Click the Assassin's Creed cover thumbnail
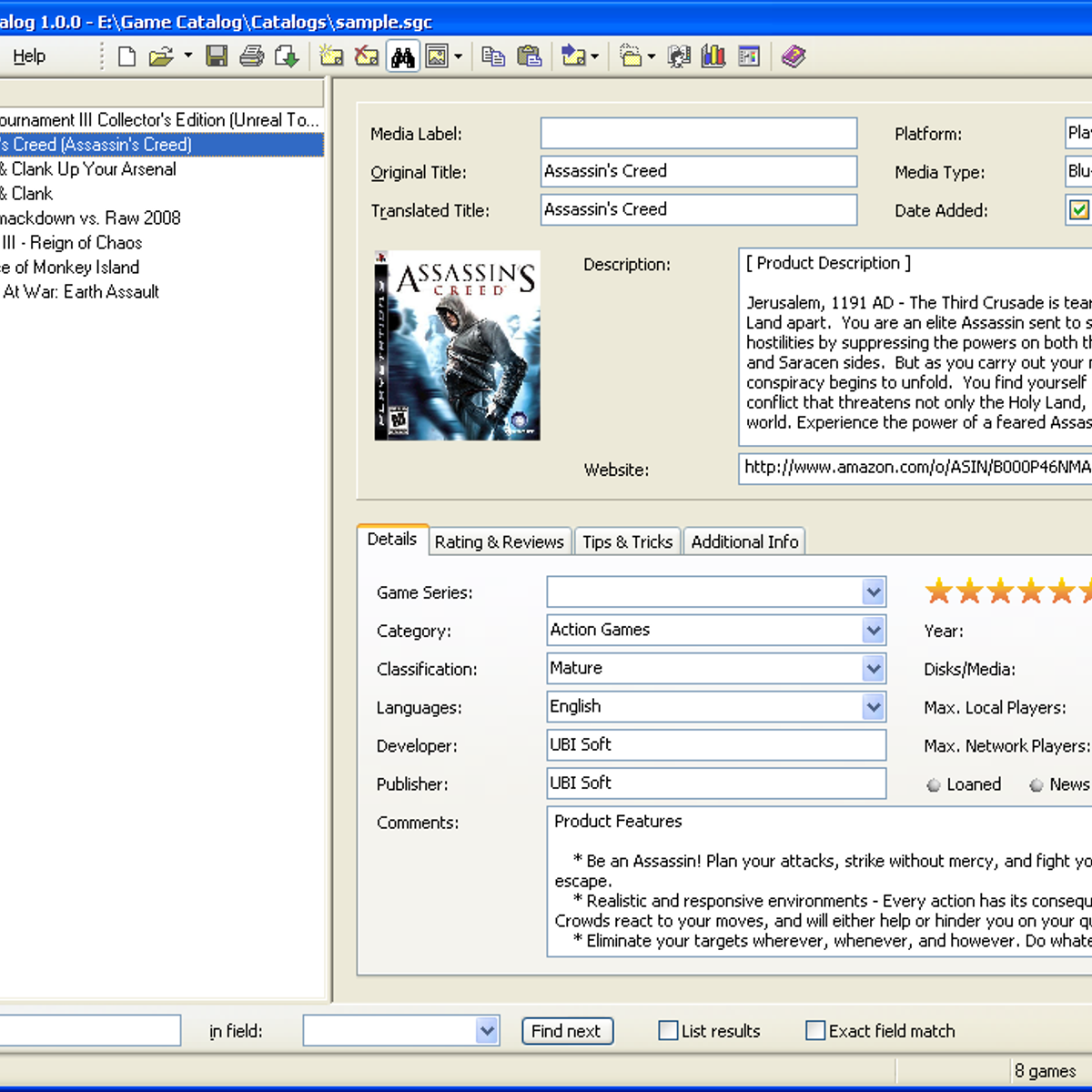The image size is (1092, 1092). point(457,346)
